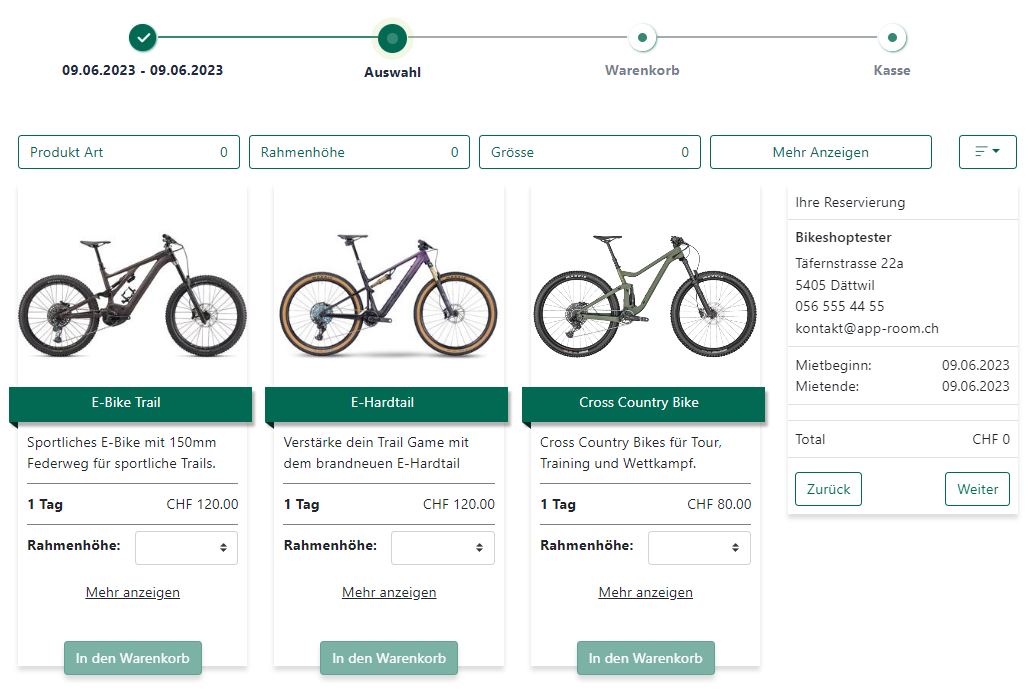Show more details for Cross Country Bike
1033x691 pixels.
point(645,592)
